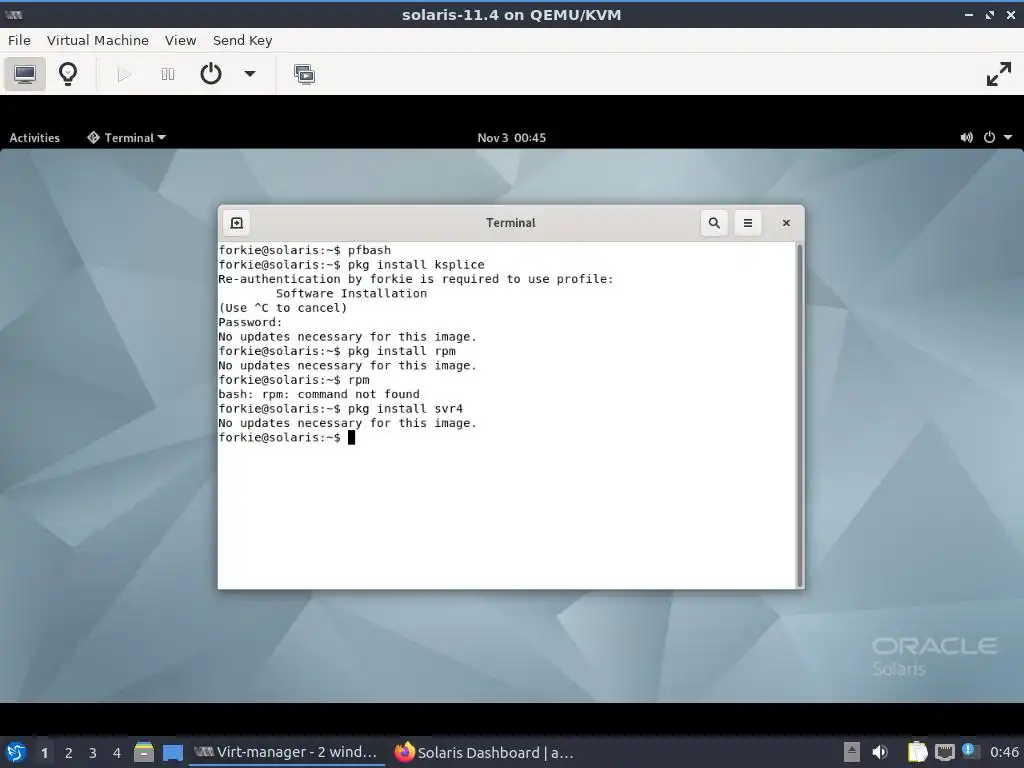Click the guest power icon
Screen dimensions: 1024x768
click(x=989, y=138)
